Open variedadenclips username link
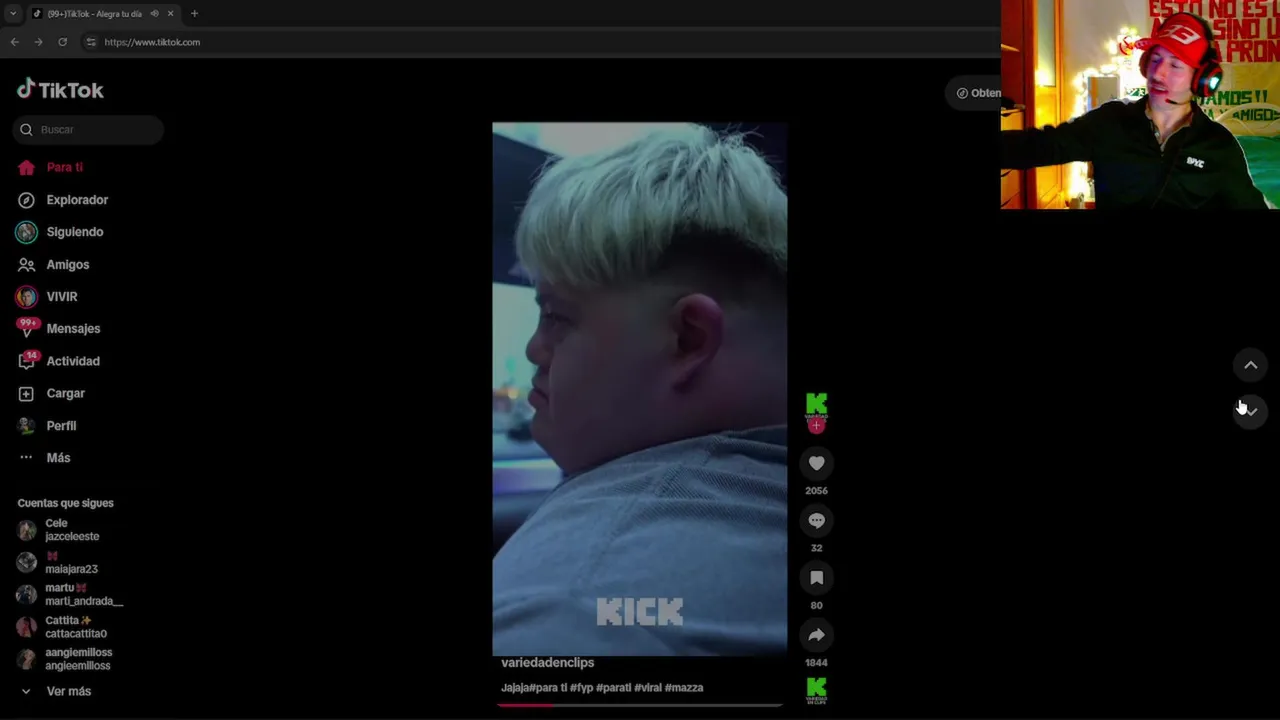This screenshot has height=720, width=1280. [x=547, y=663]
